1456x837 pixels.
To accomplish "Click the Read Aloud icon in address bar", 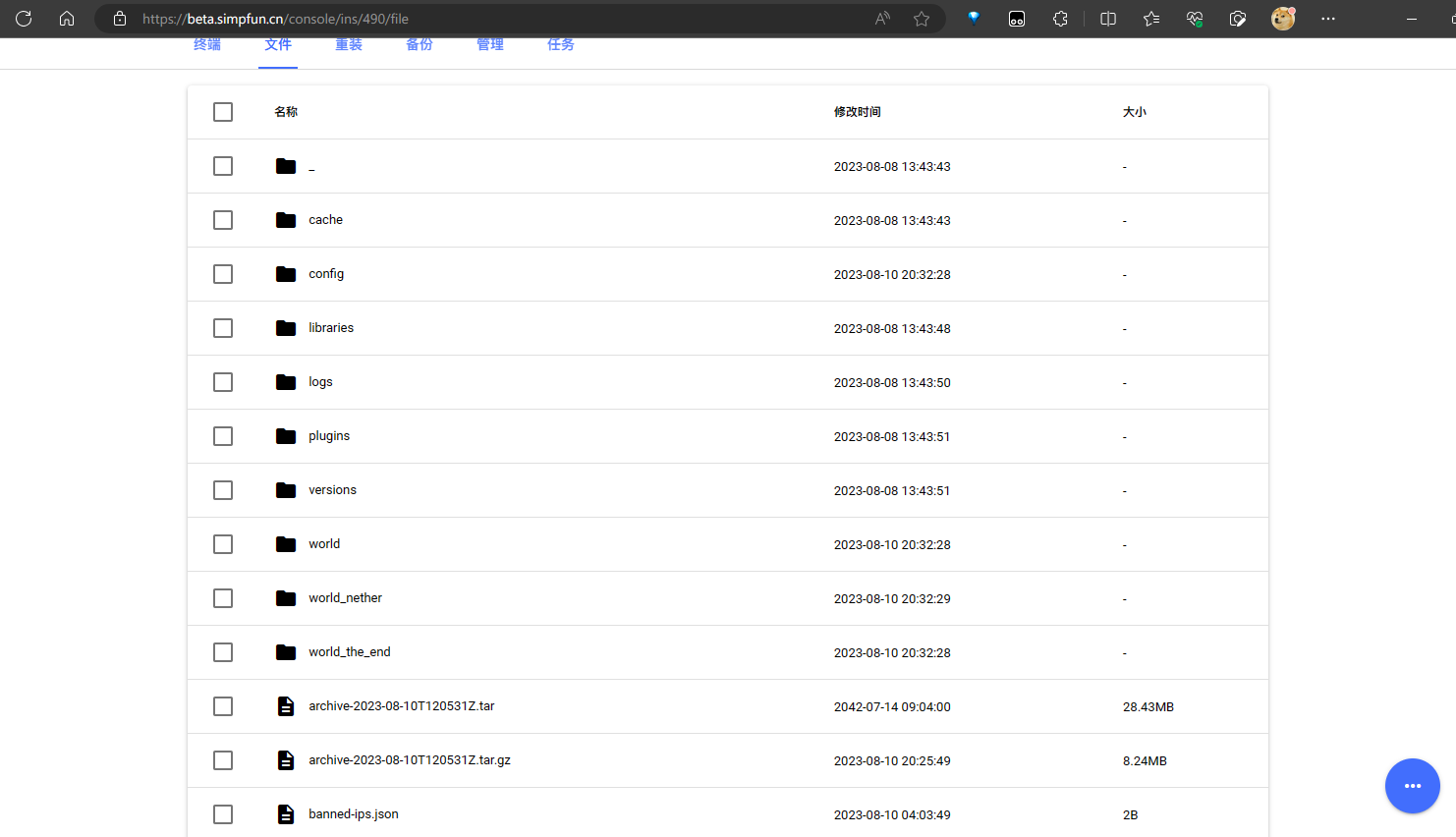I will point(882,19).
